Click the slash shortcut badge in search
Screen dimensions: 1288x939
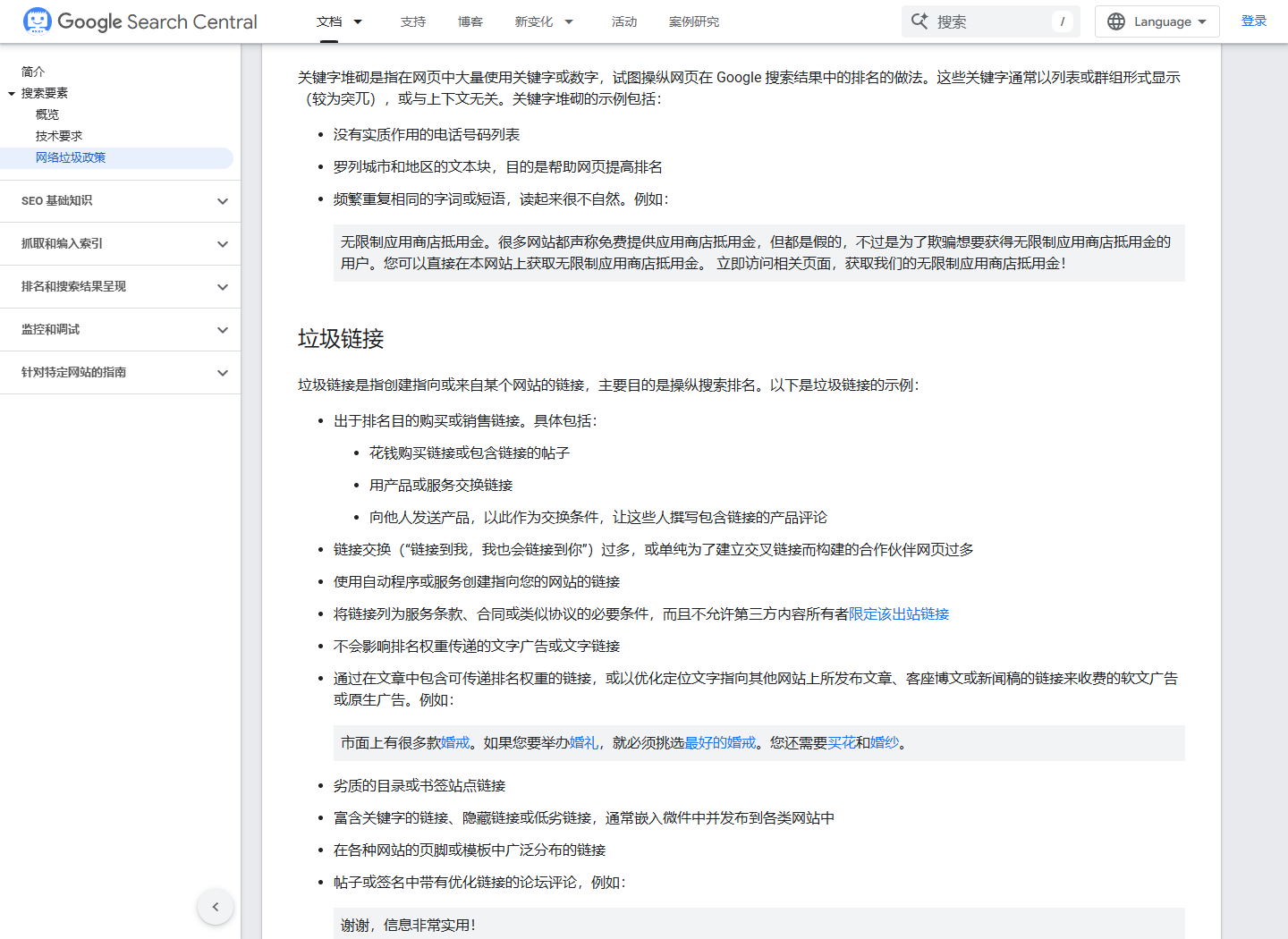tap(1063, 21)
